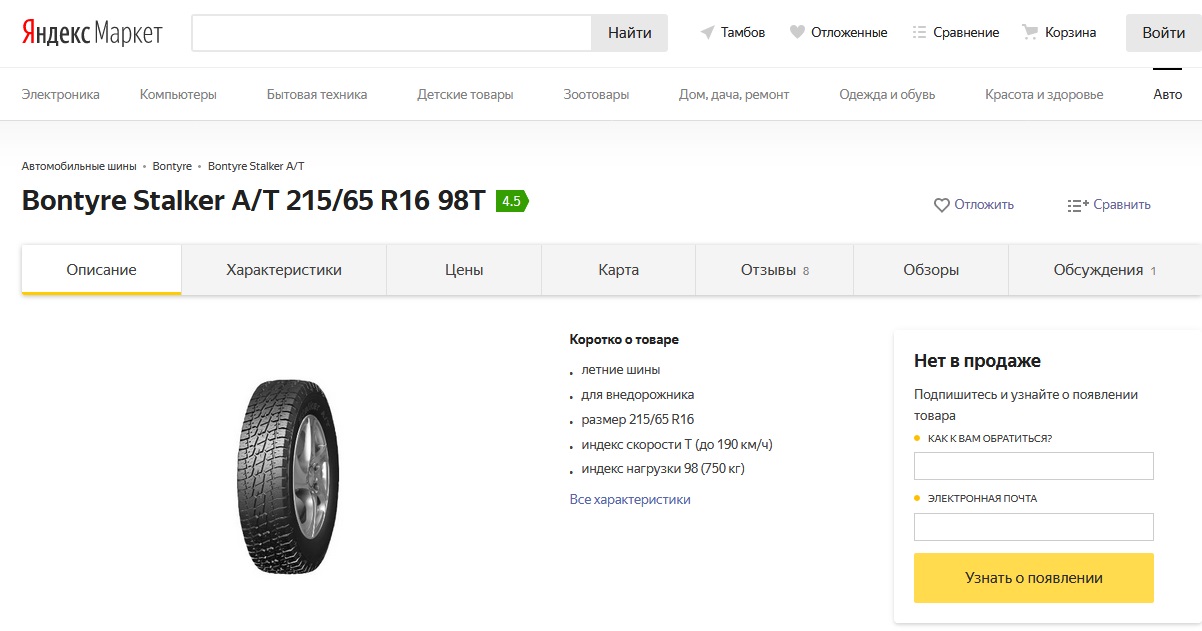Click the Войти login button
This screenshot has height=631, width=1202.
click(x=1163, y=33)
